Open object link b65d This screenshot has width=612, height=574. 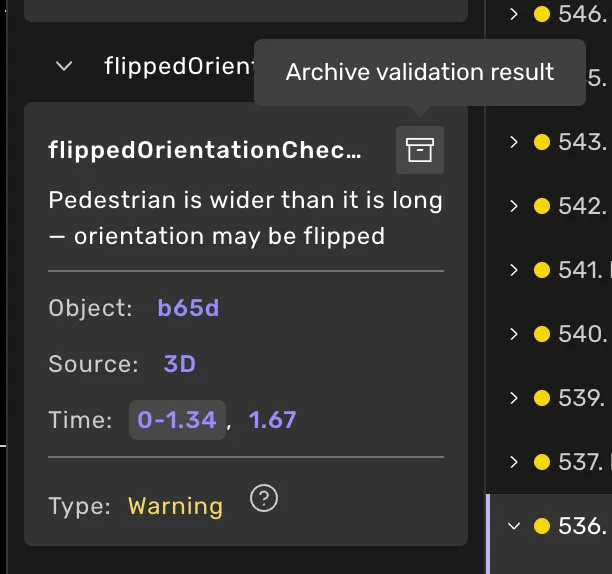point(188,308)
